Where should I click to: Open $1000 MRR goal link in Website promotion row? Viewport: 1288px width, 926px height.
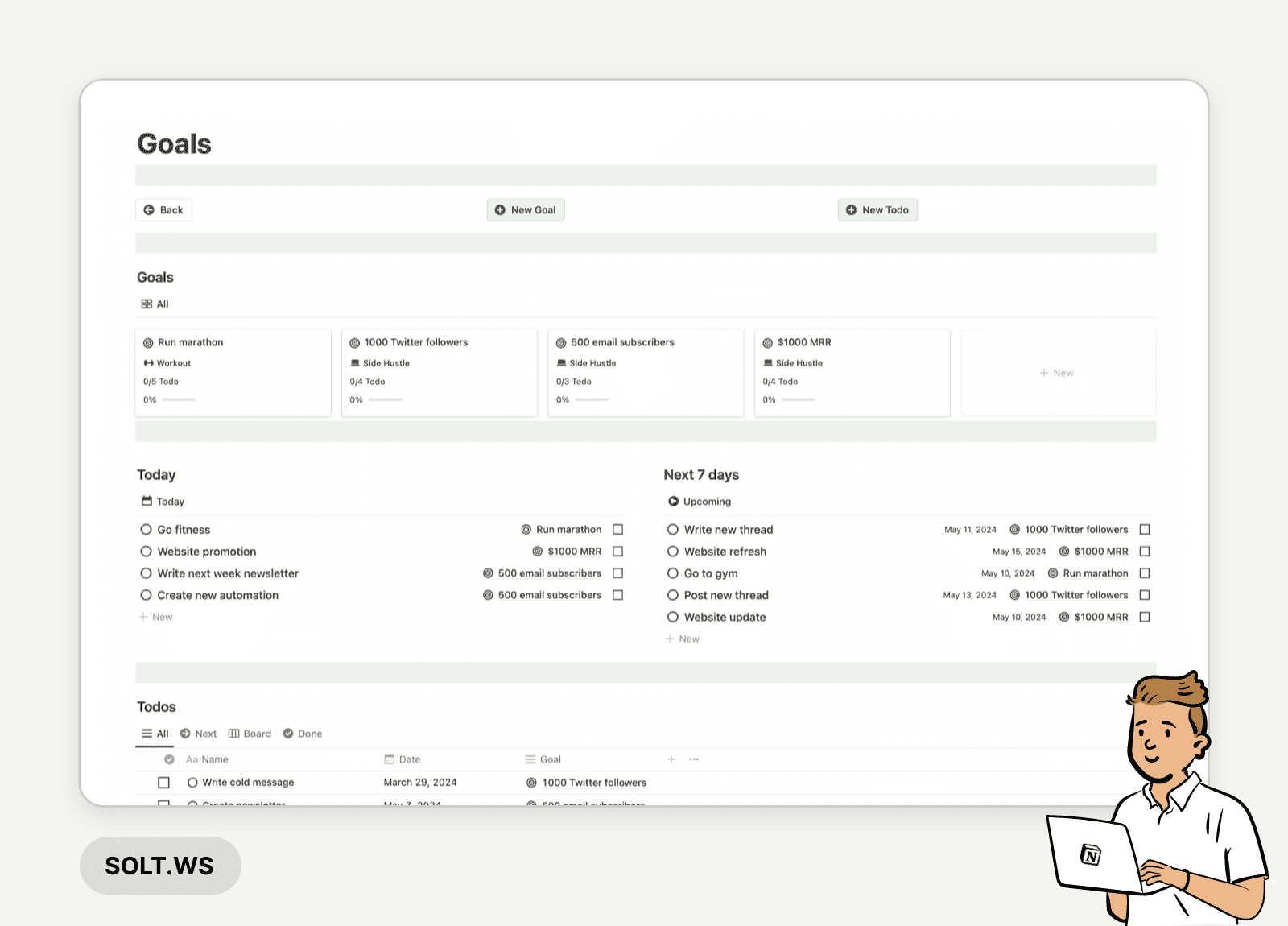[567, 552]
